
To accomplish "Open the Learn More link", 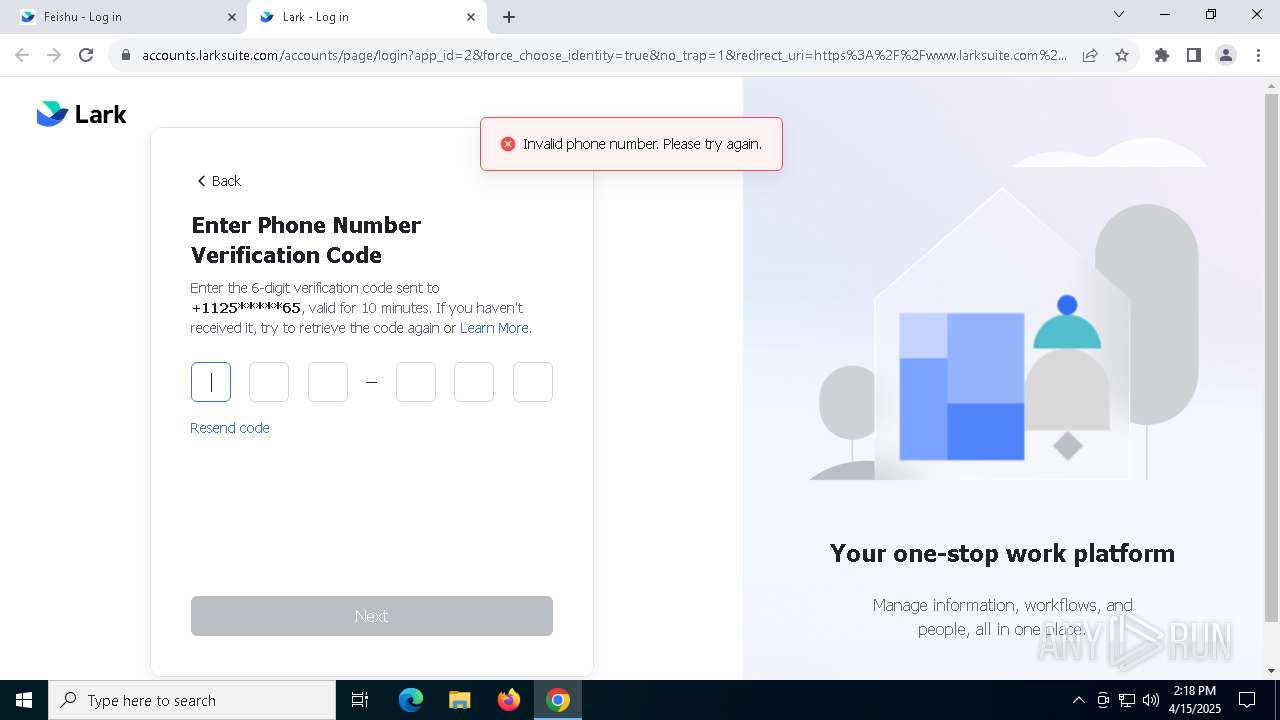I will (494, 328).
